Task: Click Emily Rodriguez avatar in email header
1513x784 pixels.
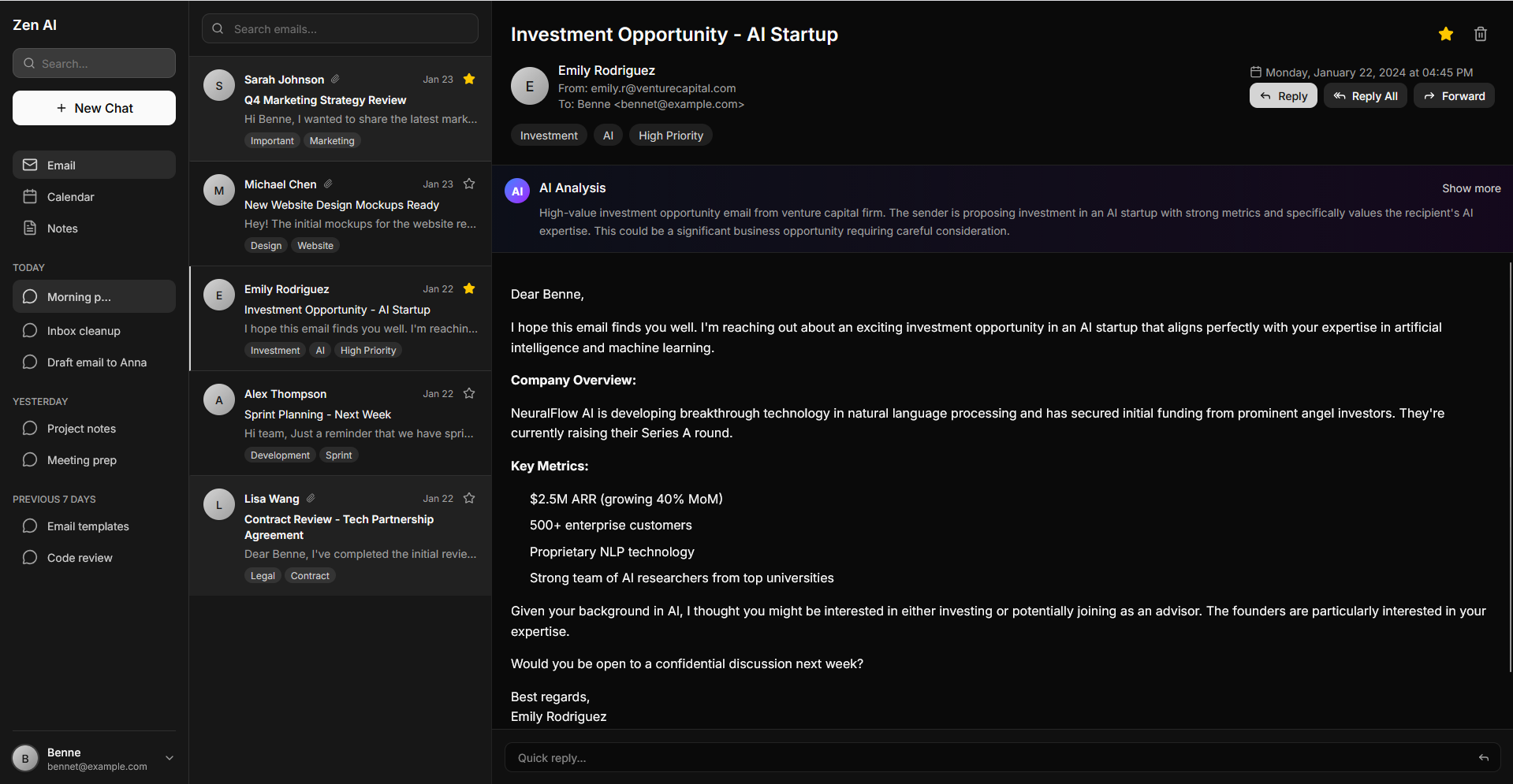Action: [x=529, y=87]
